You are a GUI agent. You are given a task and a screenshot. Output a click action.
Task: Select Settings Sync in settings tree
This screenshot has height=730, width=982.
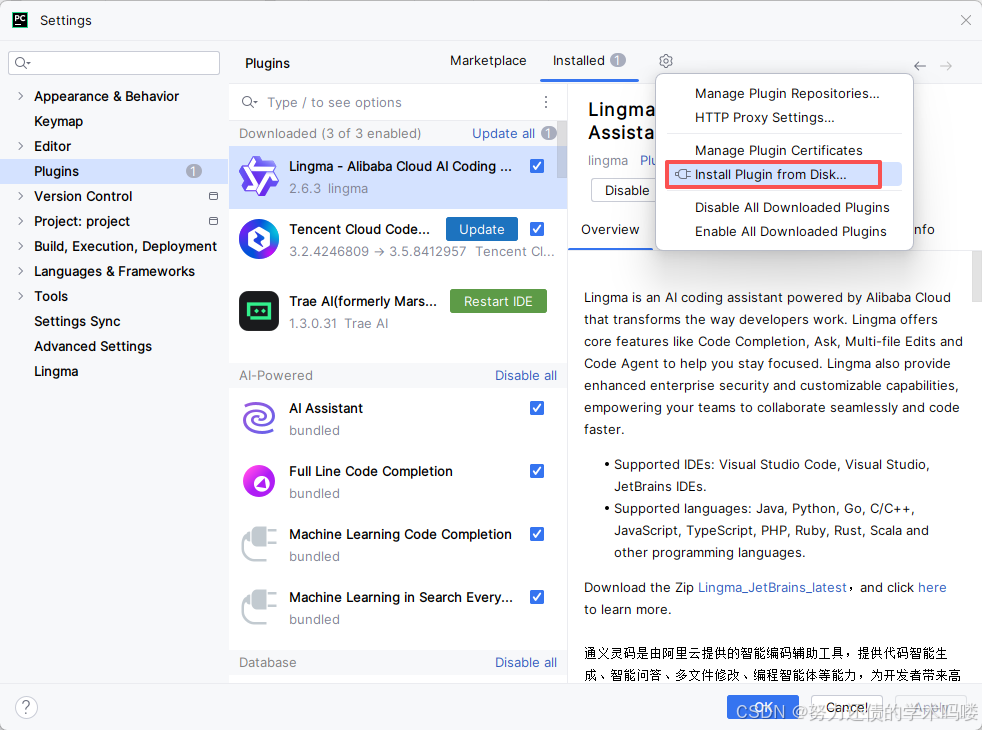click(x=77, y=321)
